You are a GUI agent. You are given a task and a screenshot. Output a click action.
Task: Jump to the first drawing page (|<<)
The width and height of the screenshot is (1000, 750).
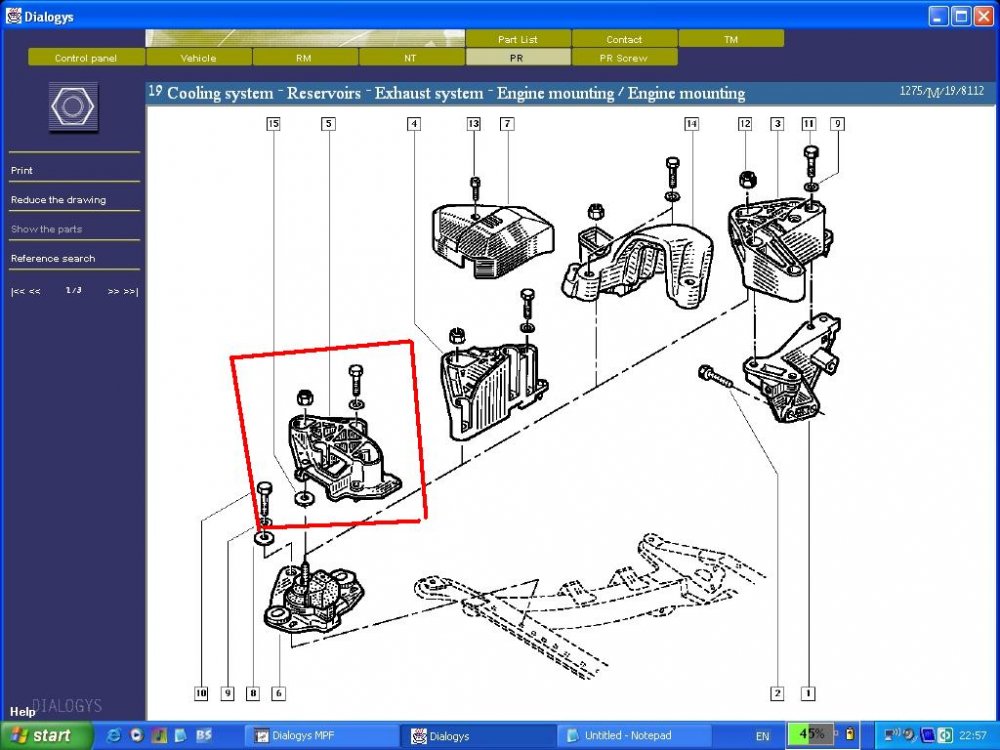click(x=18, y=291)
